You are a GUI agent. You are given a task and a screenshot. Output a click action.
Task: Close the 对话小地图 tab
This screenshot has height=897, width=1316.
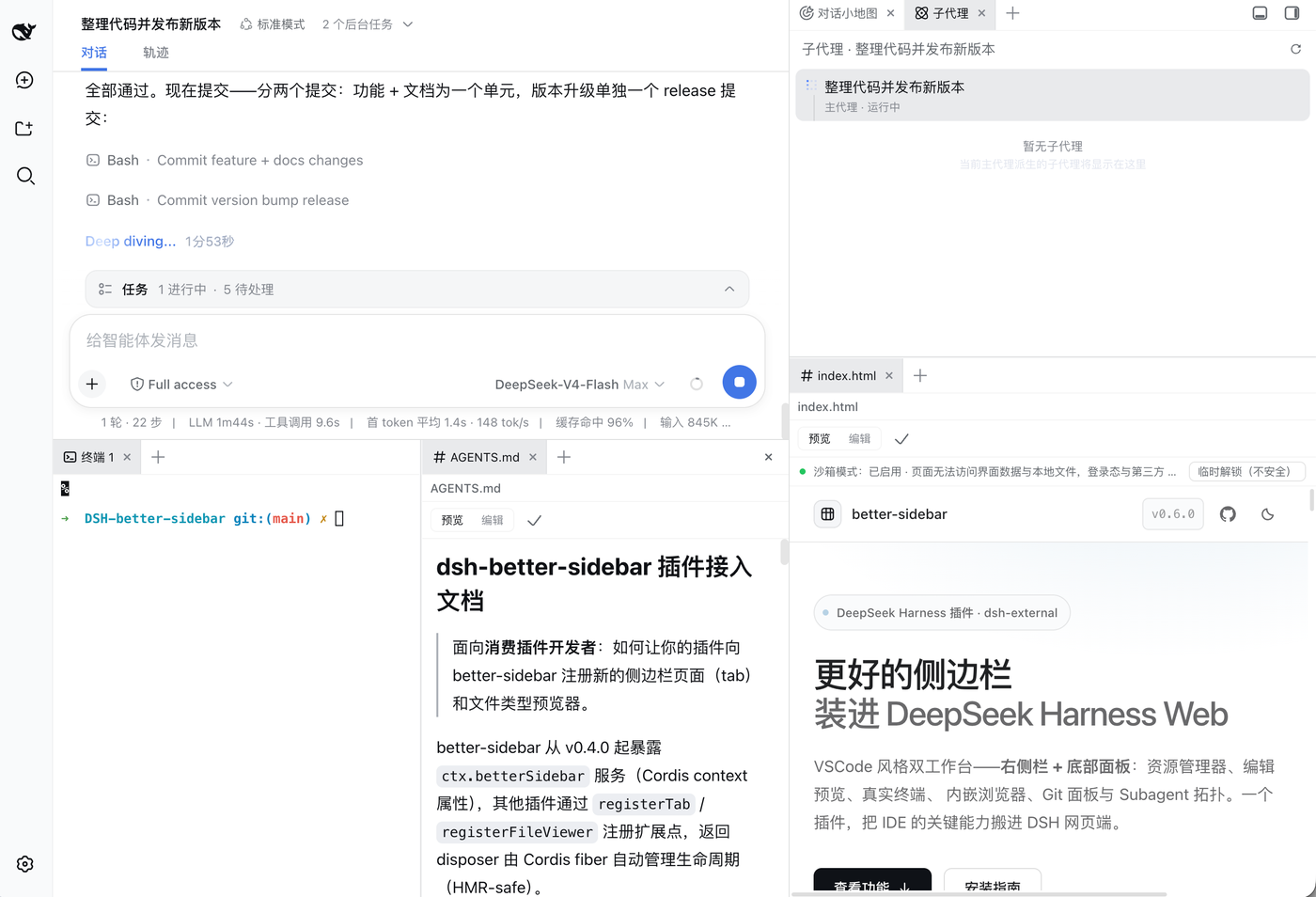891,13
